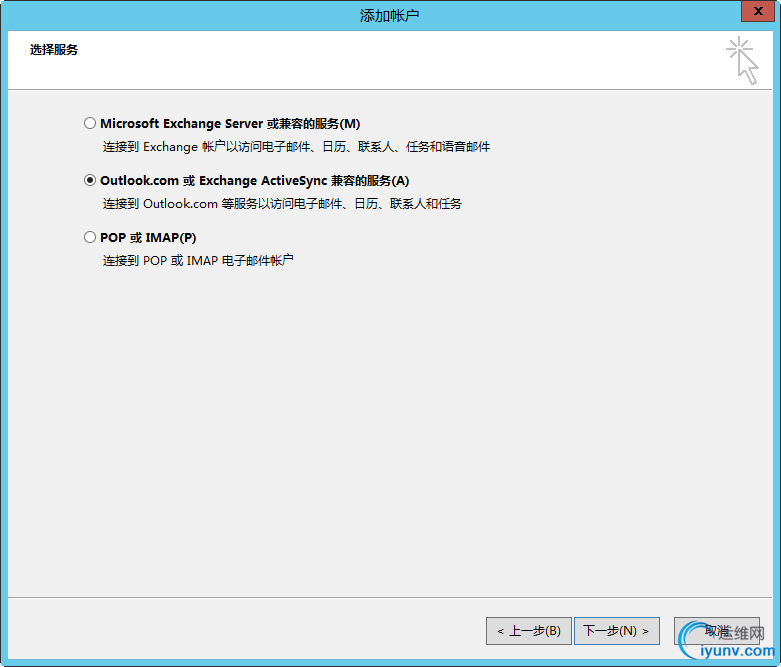Proceed with 下一步(N) button
Viewport: 781px width, 667px height.
(x=617, y=631)
